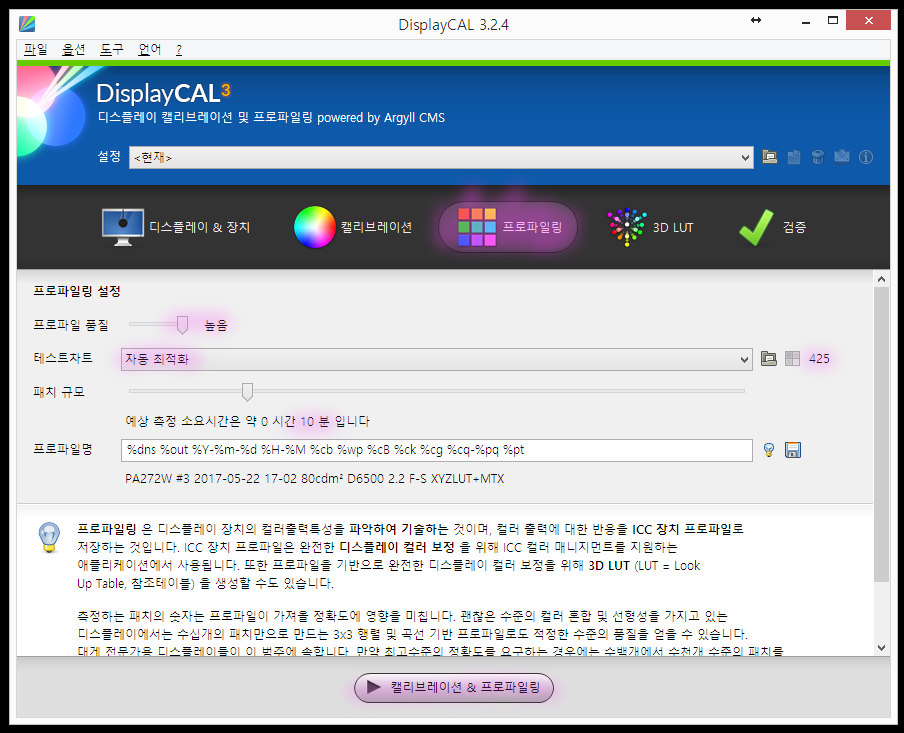Click the floppy disk save icon
The height and width of the screenshot is (733, 904).
point(793,450)
